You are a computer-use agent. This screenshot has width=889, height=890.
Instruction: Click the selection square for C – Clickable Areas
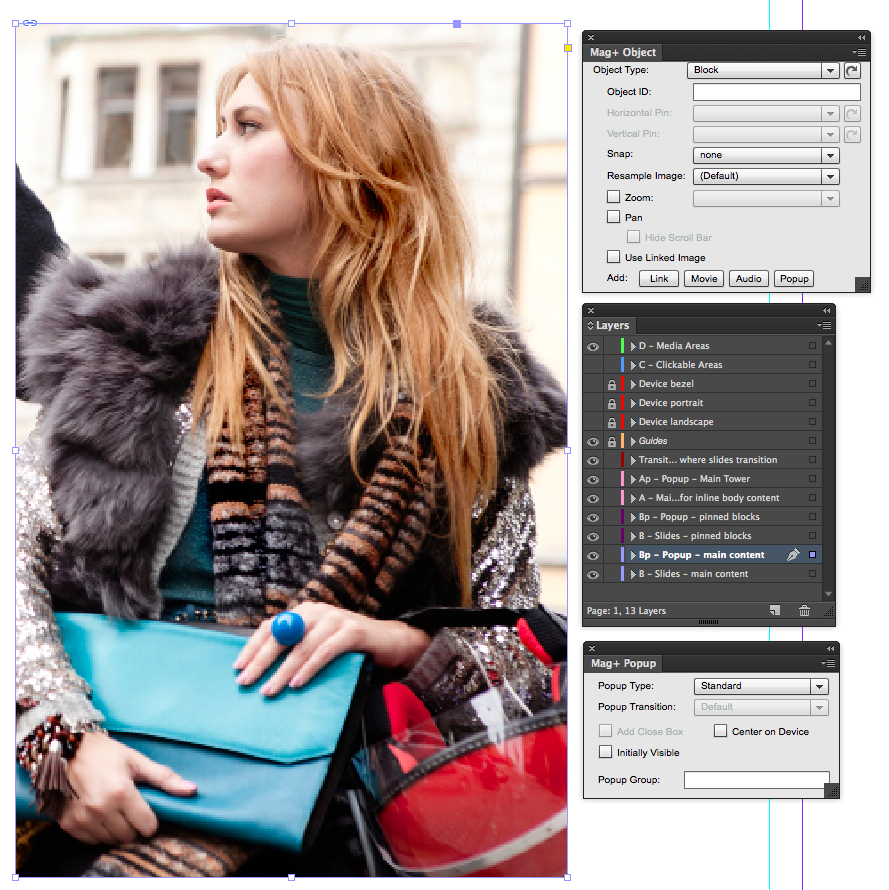tap(812, 364)
